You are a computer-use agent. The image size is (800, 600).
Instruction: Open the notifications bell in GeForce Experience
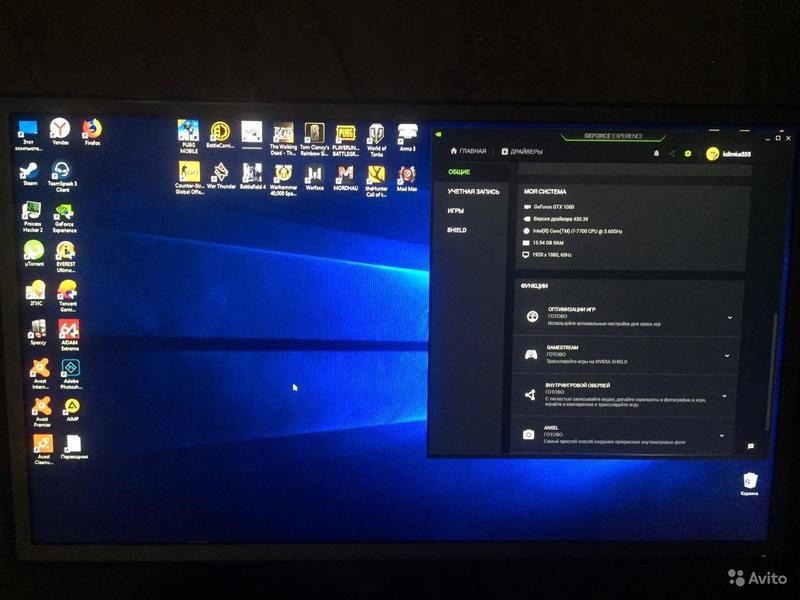pos(657,154)
